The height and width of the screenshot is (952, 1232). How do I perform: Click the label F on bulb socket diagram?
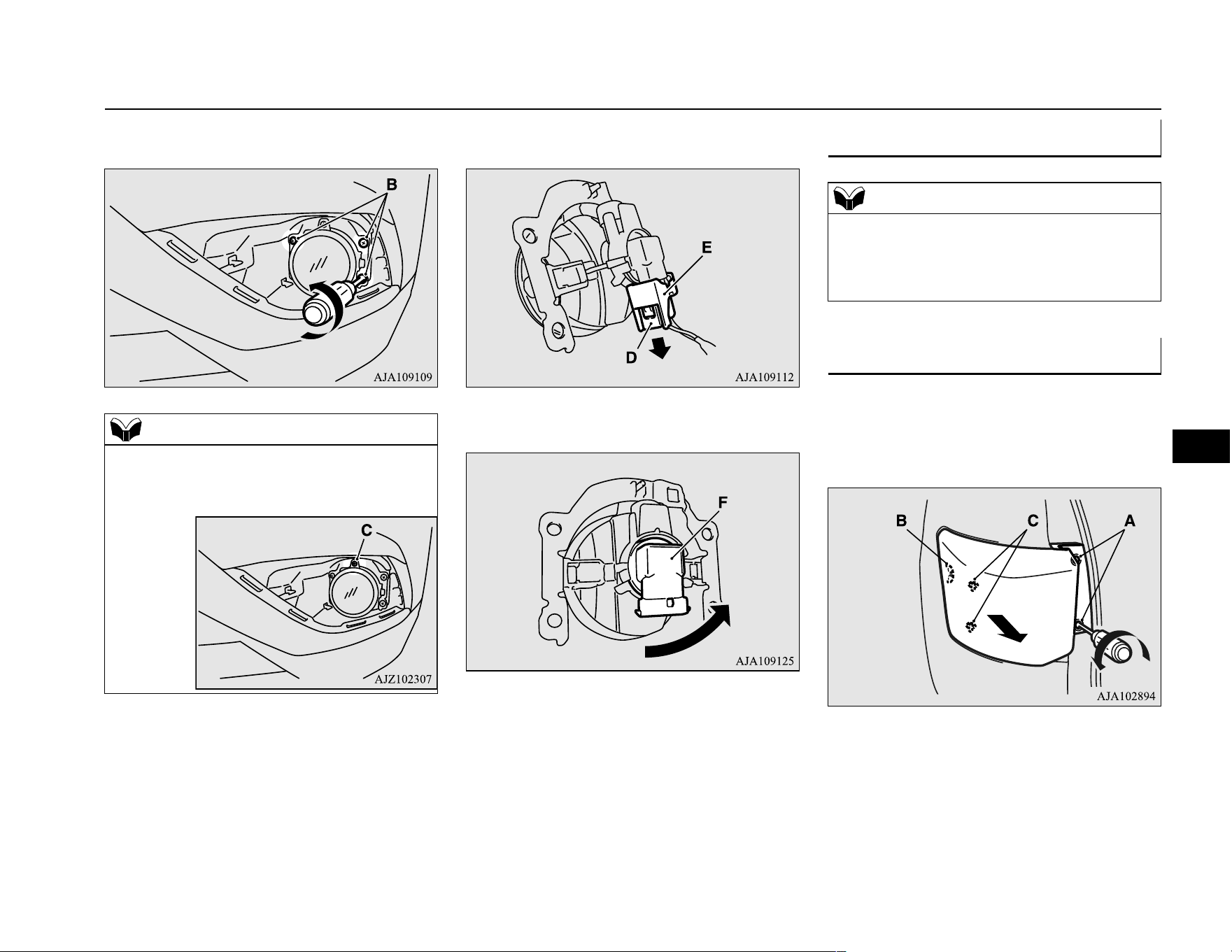click(723, 502)
